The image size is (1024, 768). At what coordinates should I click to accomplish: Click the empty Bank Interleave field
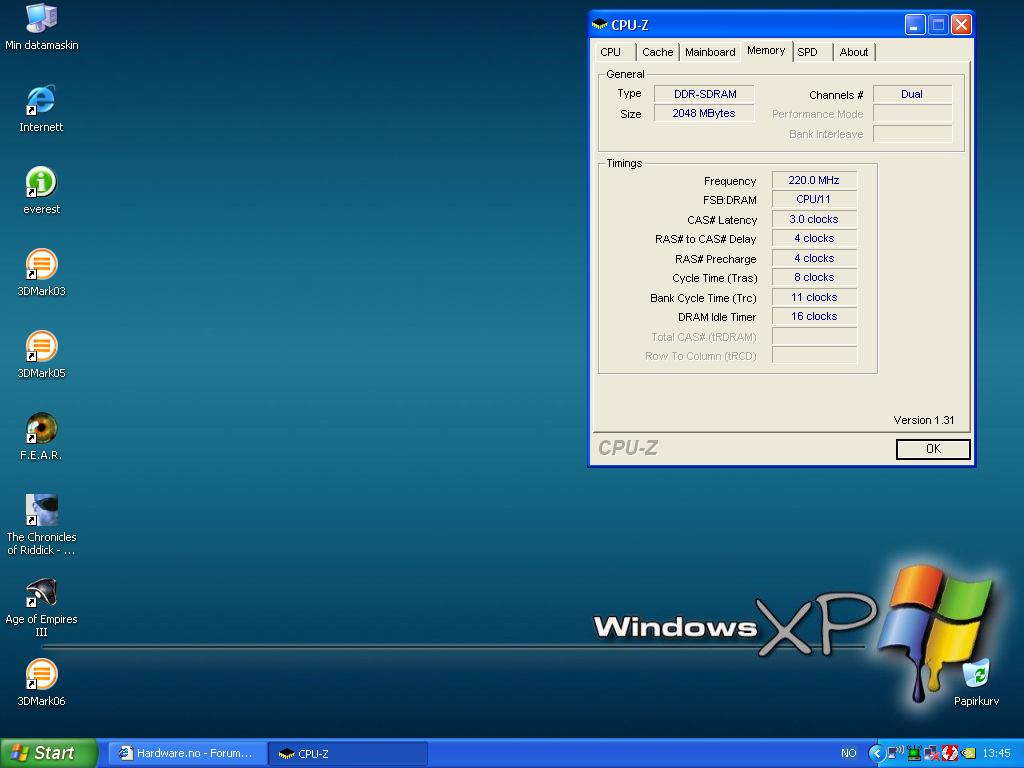pos(912,134)
